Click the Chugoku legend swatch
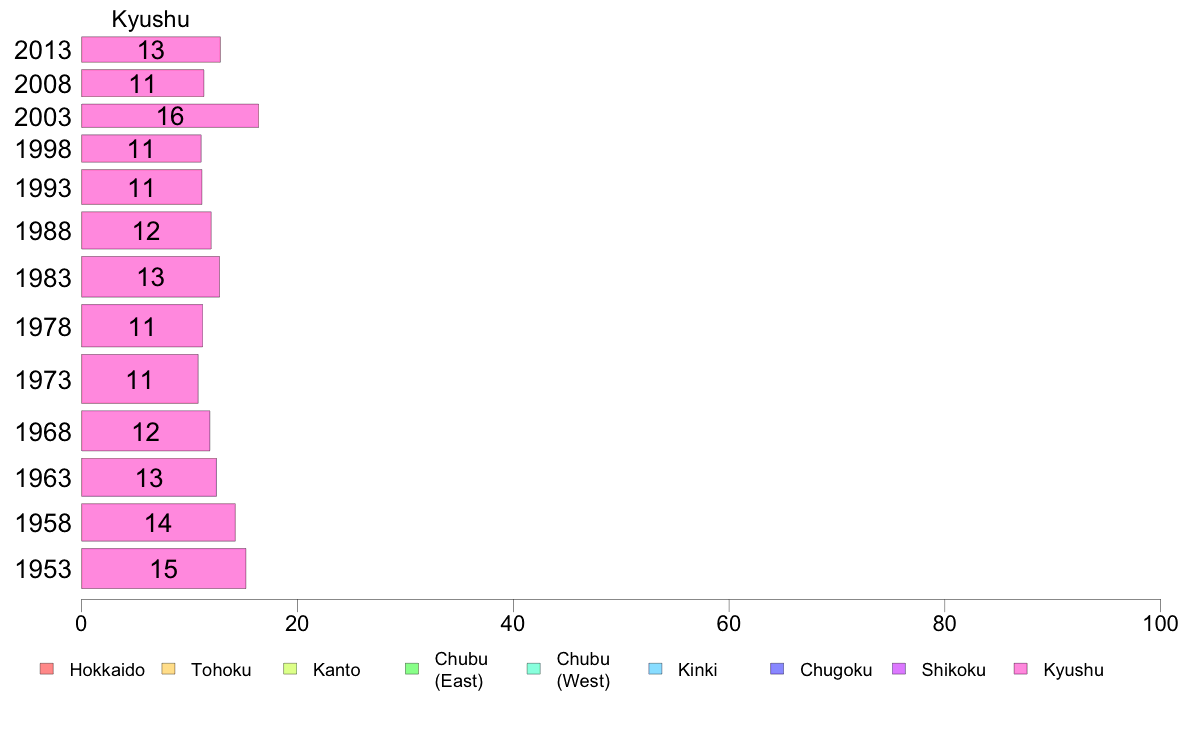The image size is (1188, 736). click(x=777, y=669)
